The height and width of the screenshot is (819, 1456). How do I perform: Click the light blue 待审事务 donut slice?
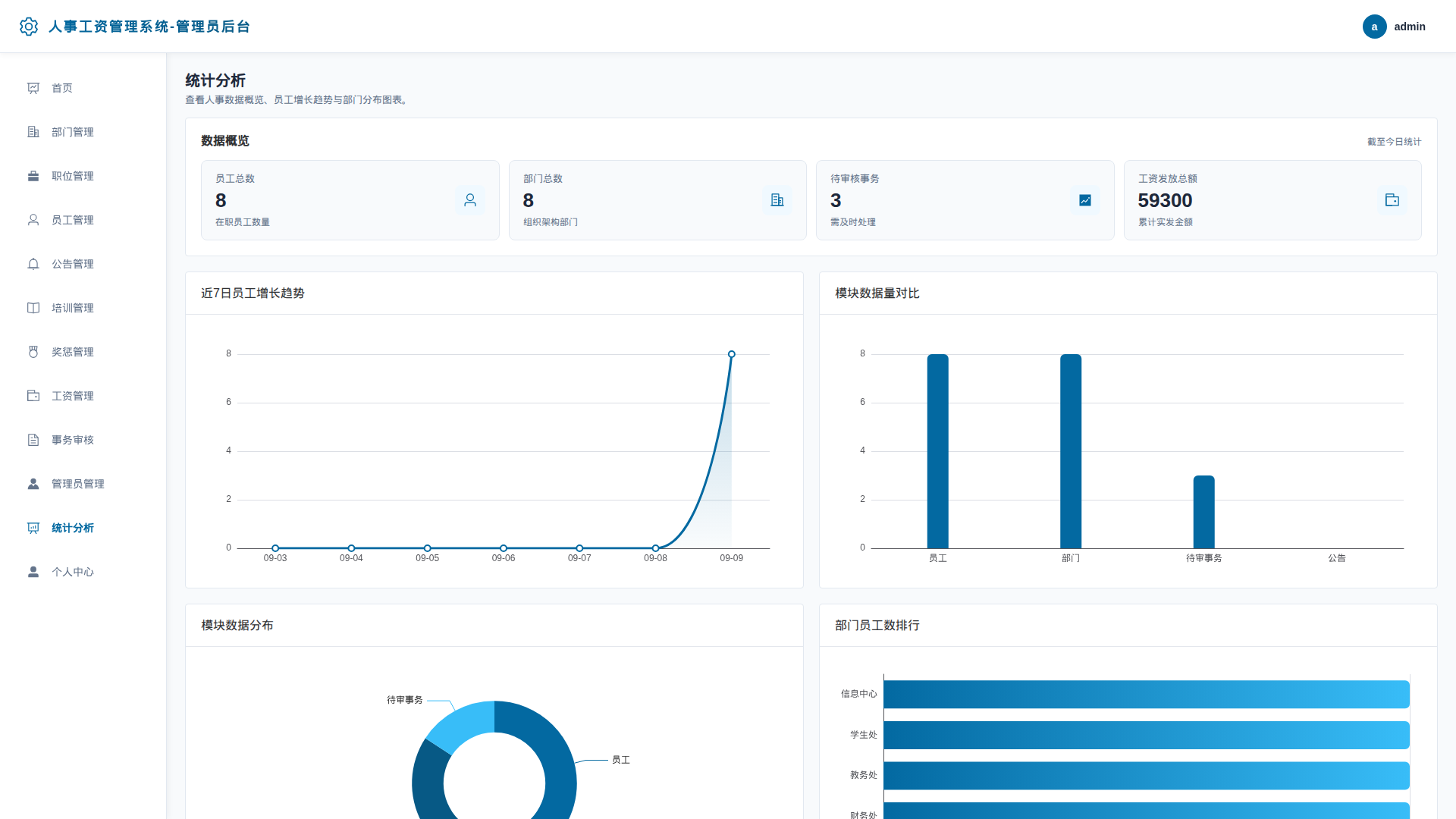464,724
